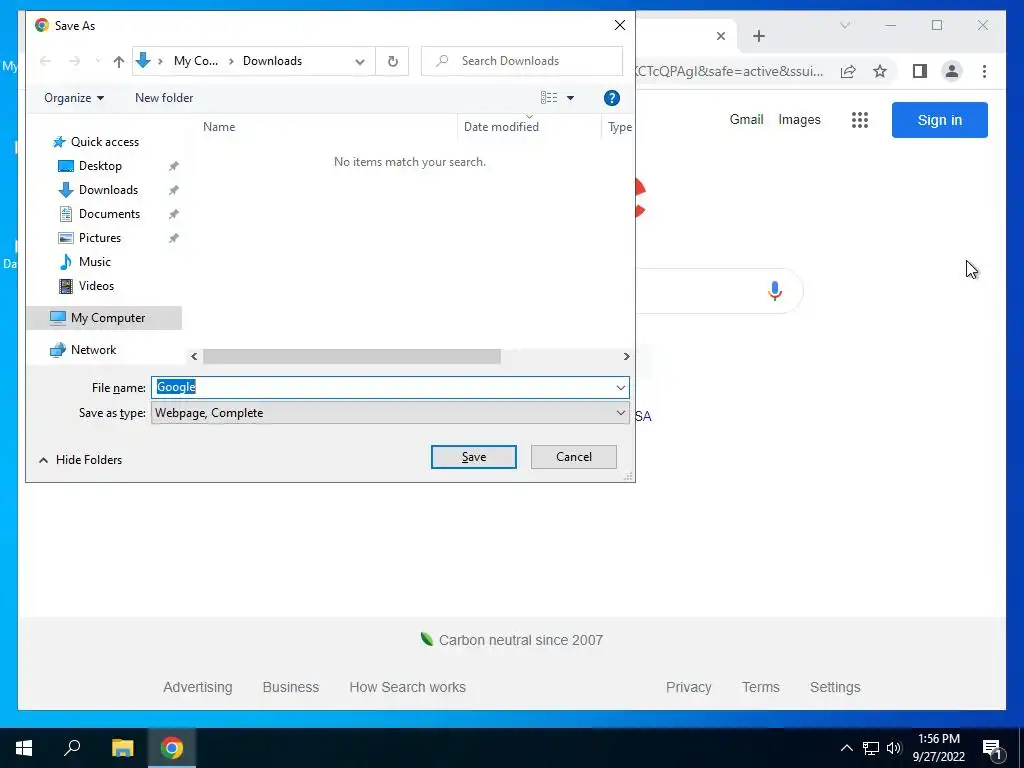The image size is (1024, 768).
Task: Open Save as type combo box
Action: click(x=390, y=413)
